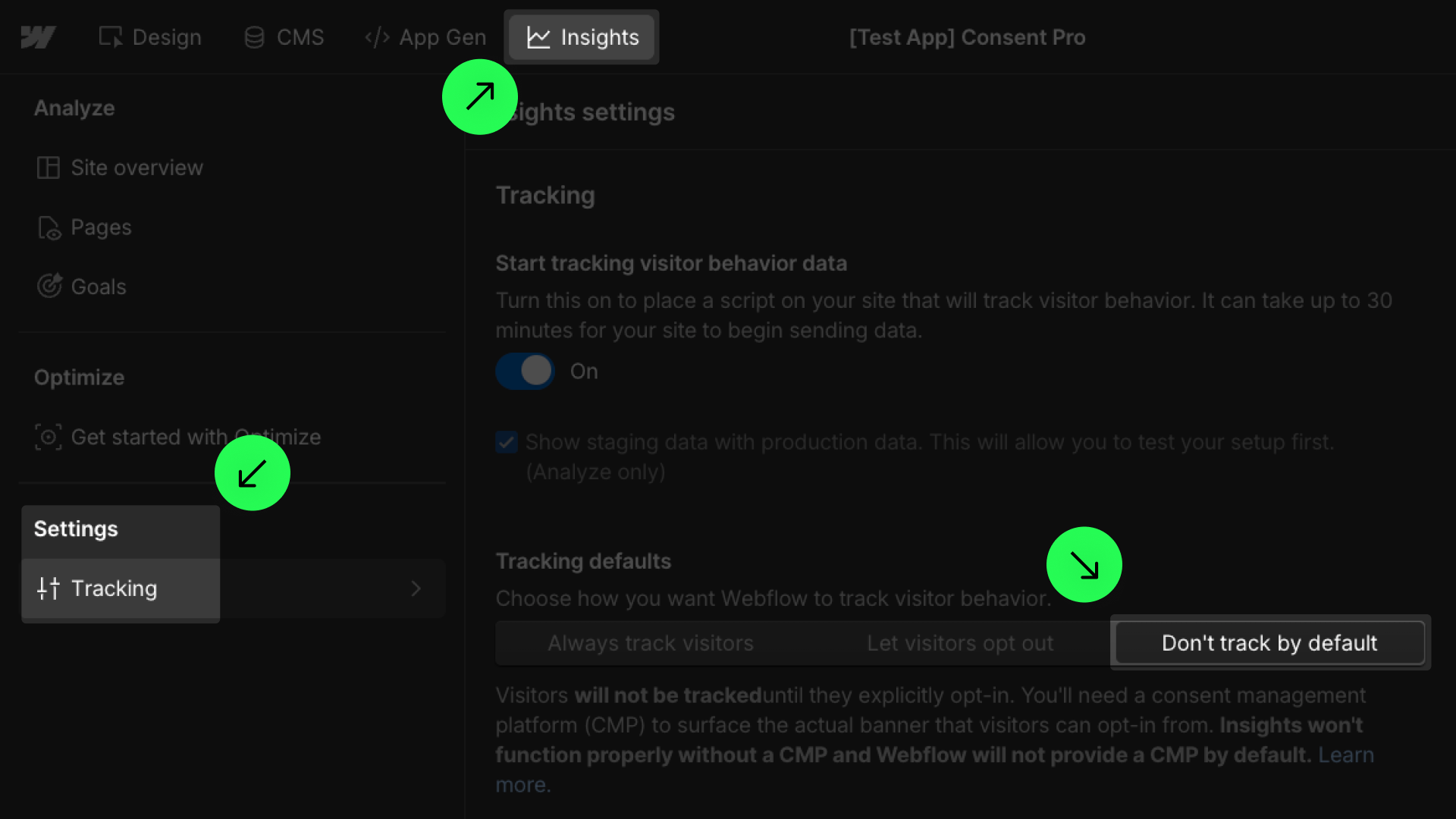Uncheck the show staging data checkbox
This screenshot has width=1456, height=819.
[507, 442]
